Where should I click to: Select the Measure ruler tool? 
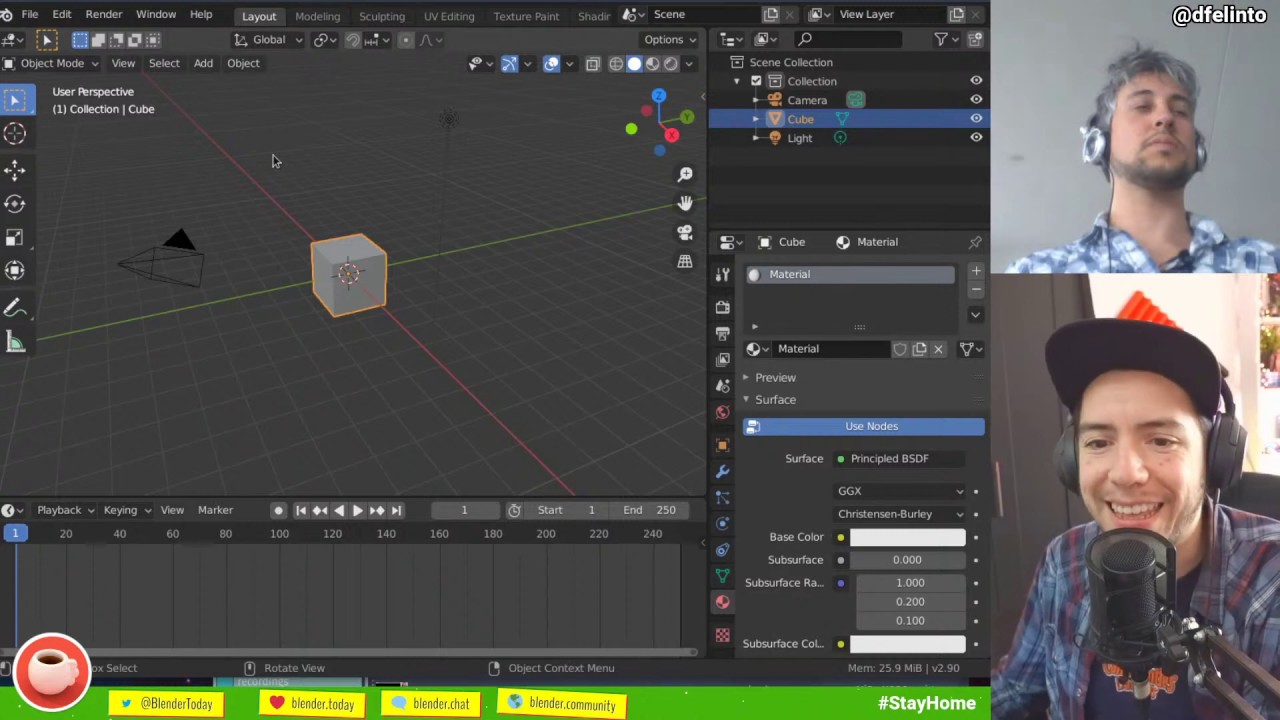(15, 343)
